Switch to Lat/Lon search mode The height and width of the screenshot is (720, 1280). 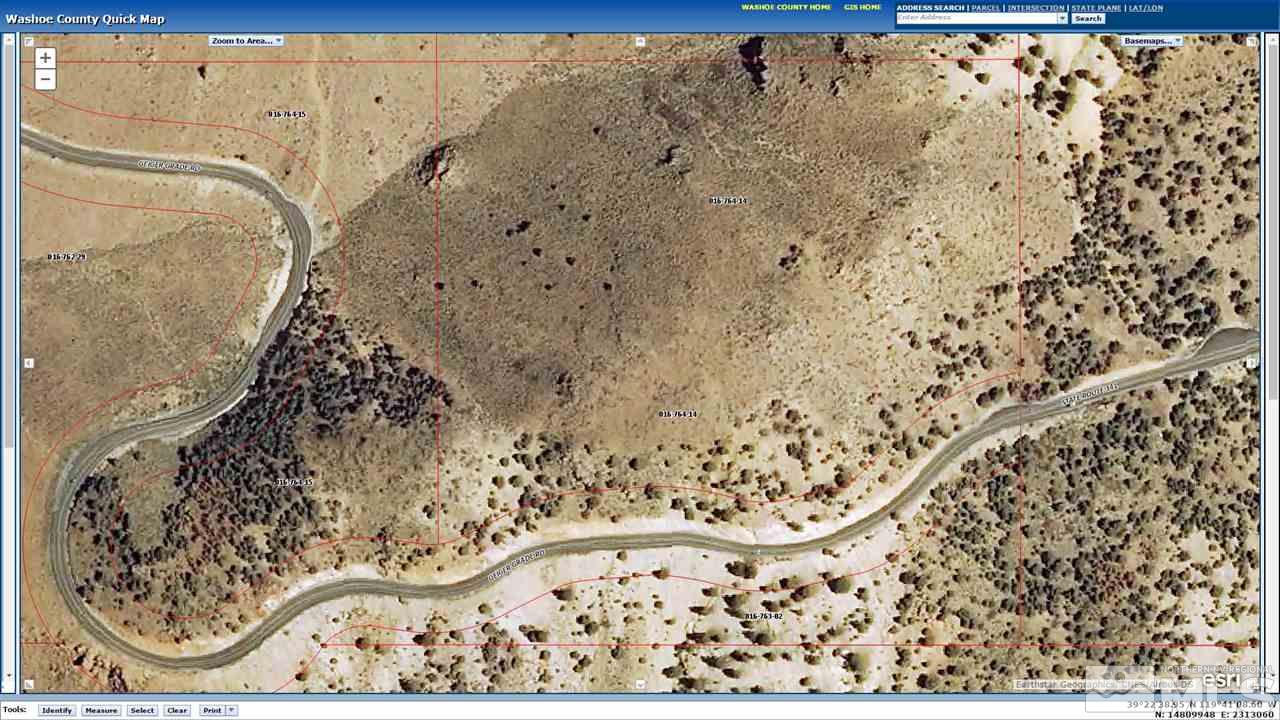pos(1146,7)
